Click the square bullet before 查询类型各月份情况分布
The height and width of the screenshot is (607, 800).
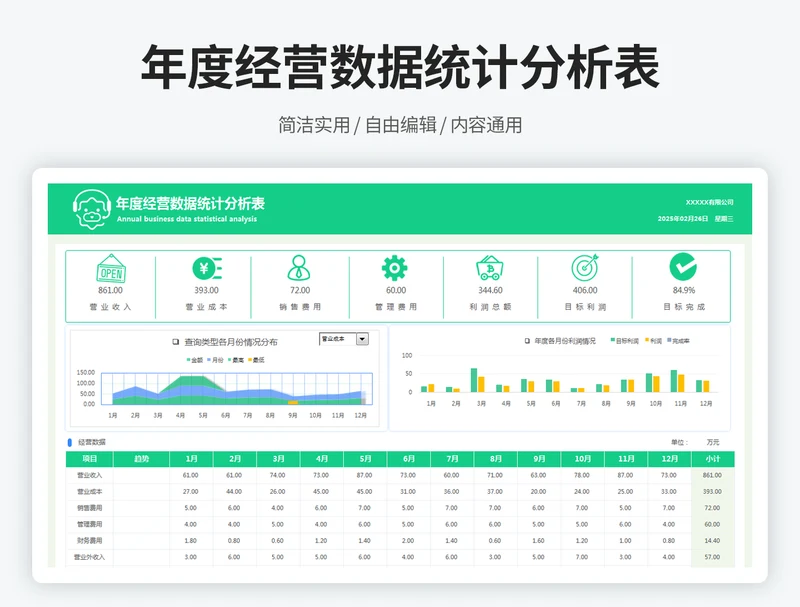176,342
